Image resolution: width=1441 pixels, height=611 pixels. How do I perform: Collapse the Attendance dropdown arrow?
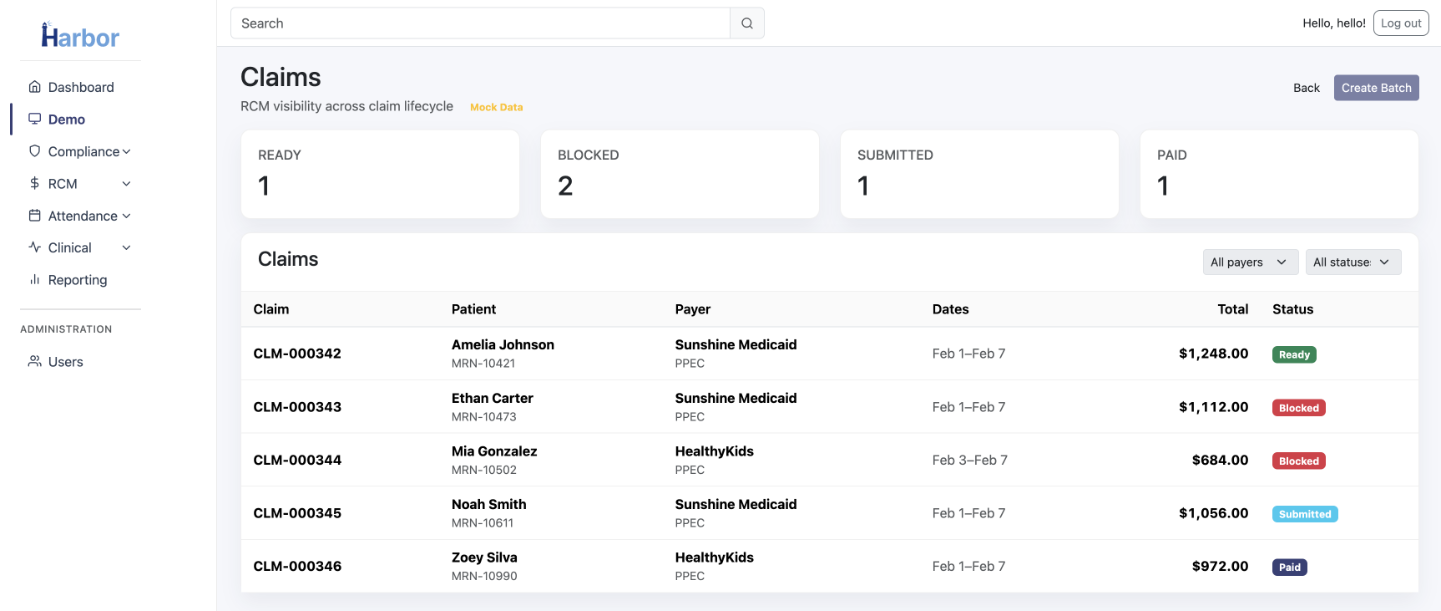(x=126, y=215)
